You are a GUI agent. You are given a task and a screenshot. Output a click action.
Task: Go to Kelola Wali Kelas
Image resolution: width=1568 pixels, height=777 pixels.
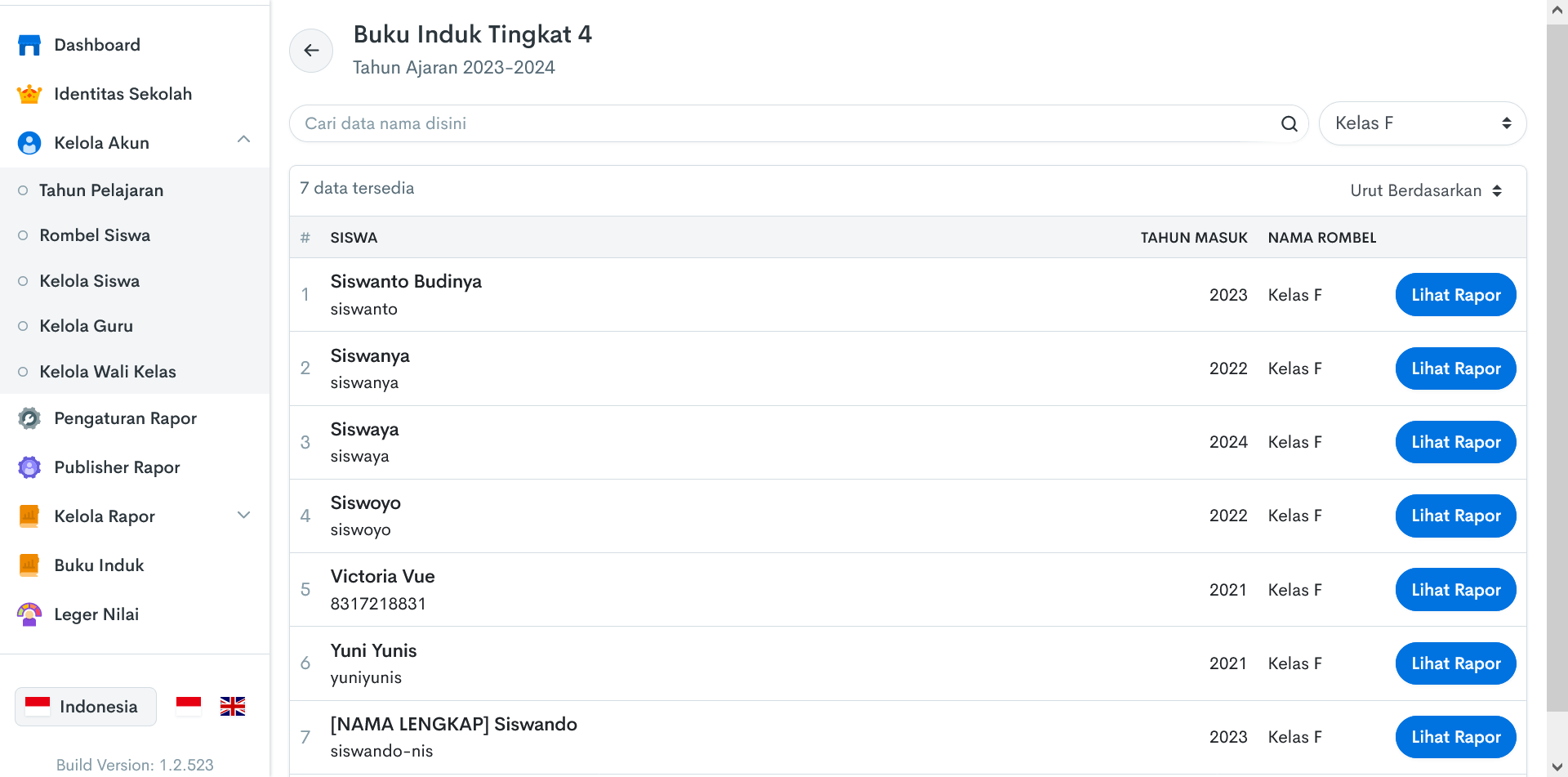(x=108, y=372)
